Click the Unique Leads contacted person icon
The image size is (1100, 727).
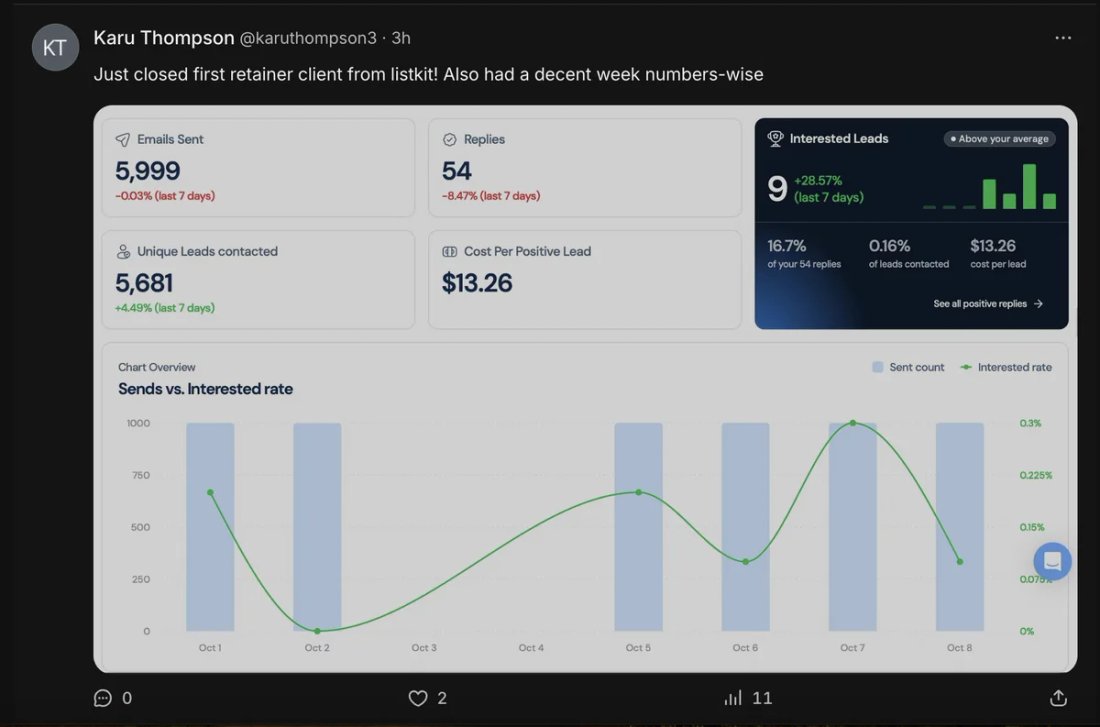coord(123,252)
